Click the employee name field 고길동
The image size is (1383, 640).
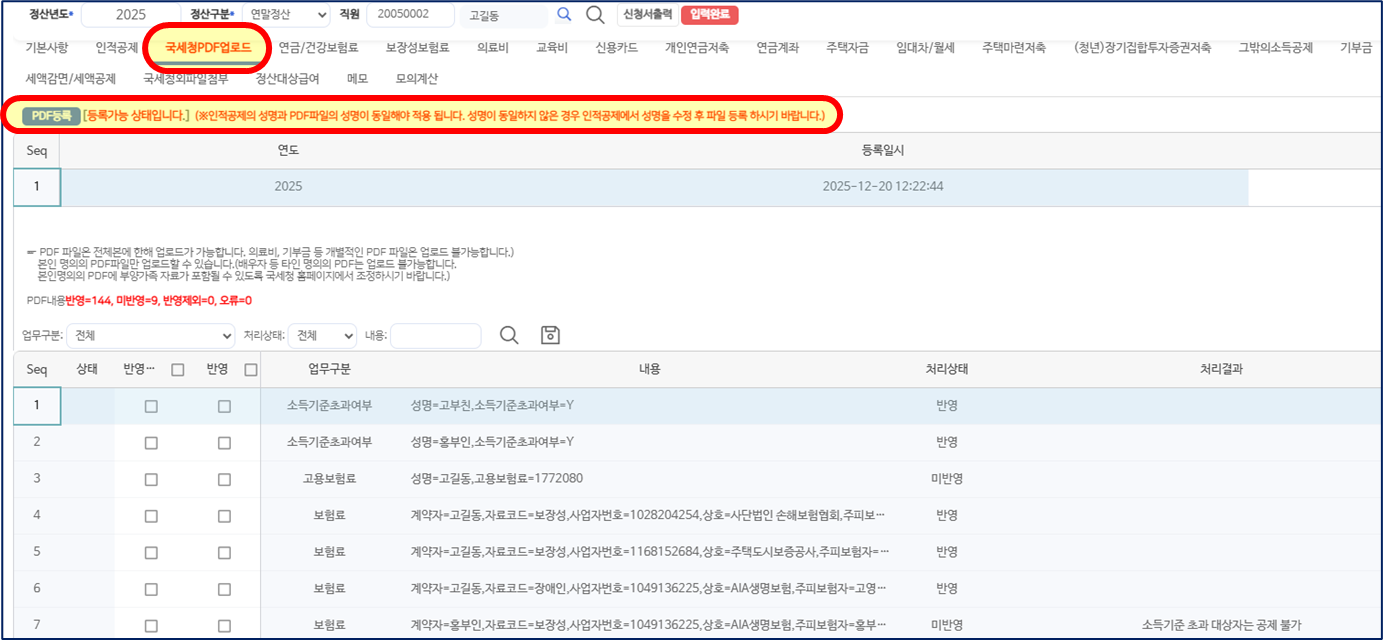[506, 15]
